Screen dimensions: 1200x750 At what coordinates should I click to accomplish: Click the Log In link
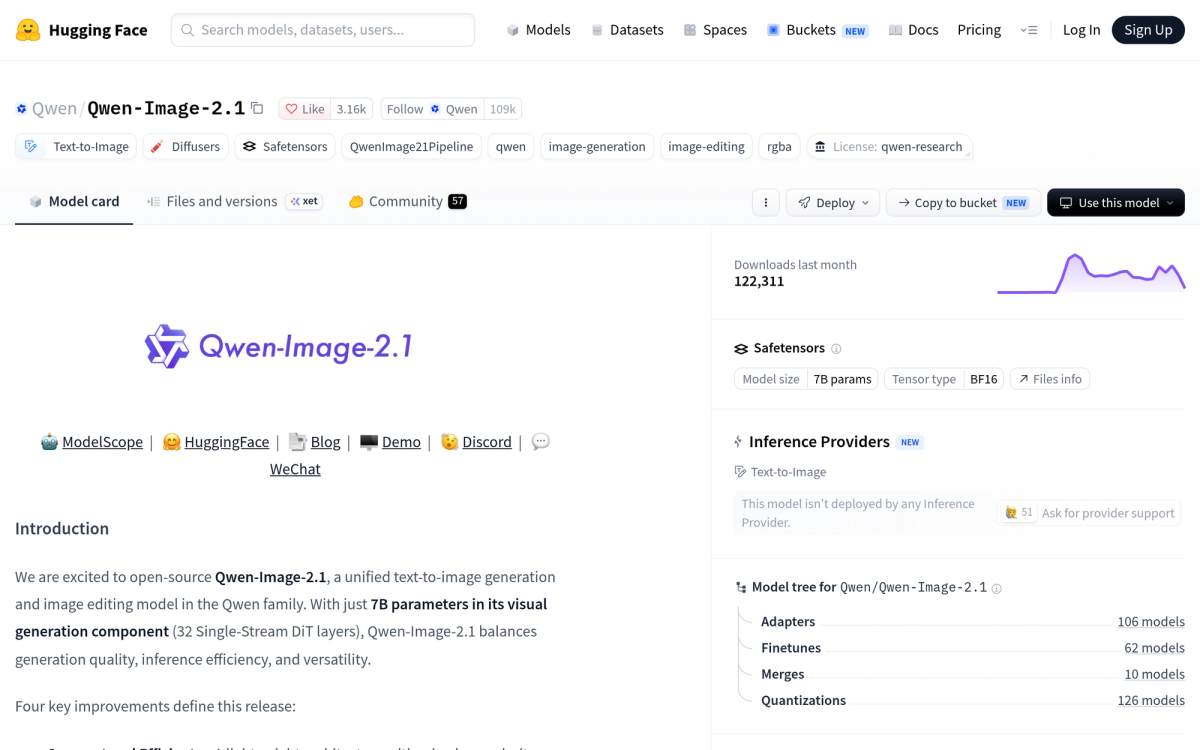pos(1081,30)
